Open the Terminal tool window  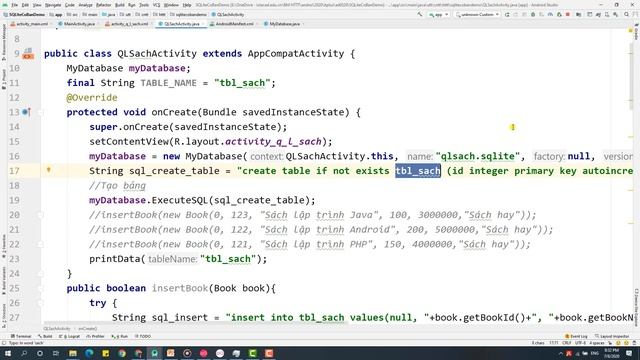point(21,336)
